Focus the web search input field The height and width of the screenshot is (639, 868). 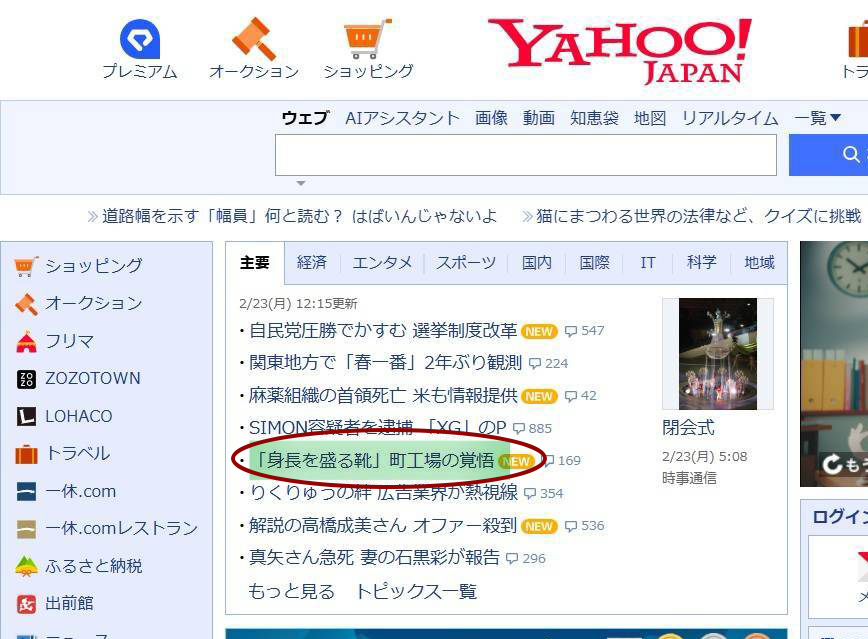(x=526, y=155)
